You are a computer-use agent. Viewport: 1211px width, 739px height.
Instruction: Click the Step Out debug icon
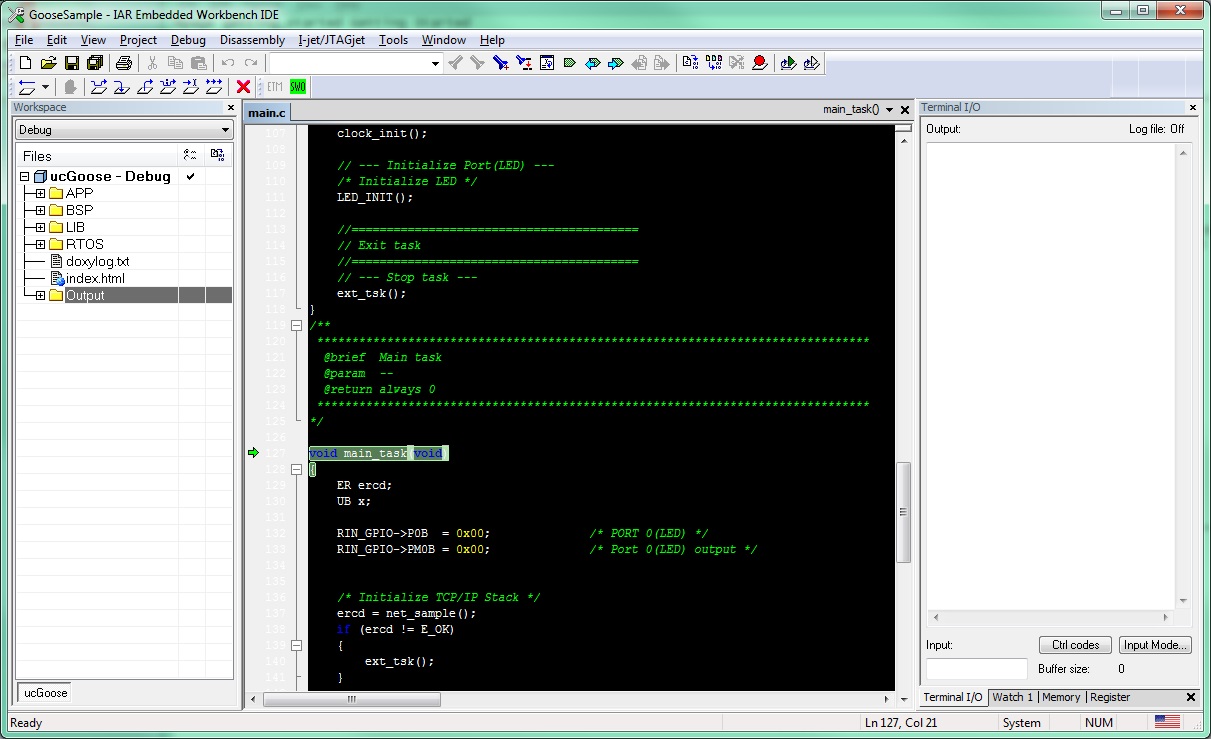click(146, 87)
